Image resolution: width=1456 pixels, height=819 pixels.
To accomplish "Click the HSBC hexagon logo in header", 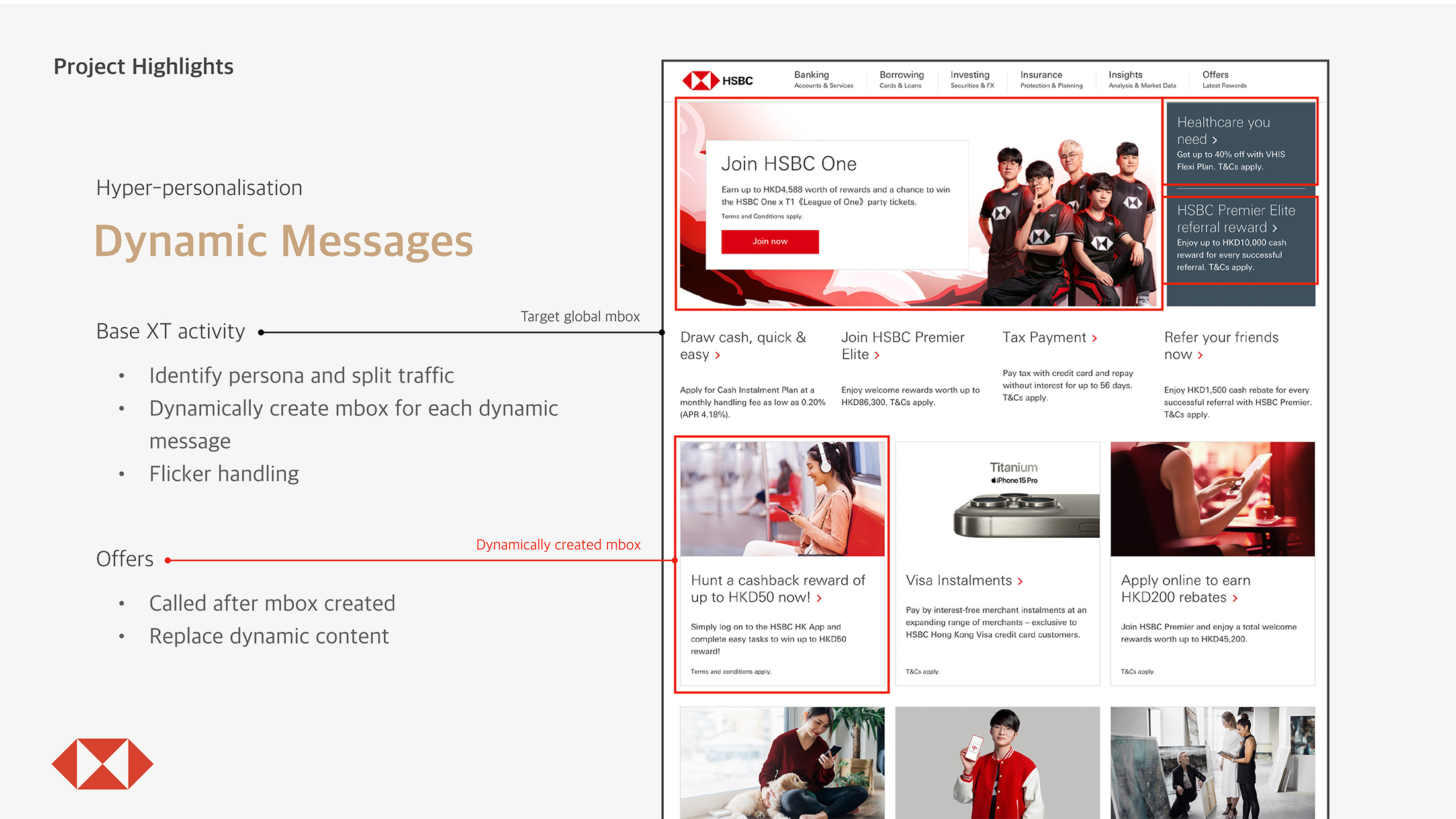I will click(x=701, y=81).
